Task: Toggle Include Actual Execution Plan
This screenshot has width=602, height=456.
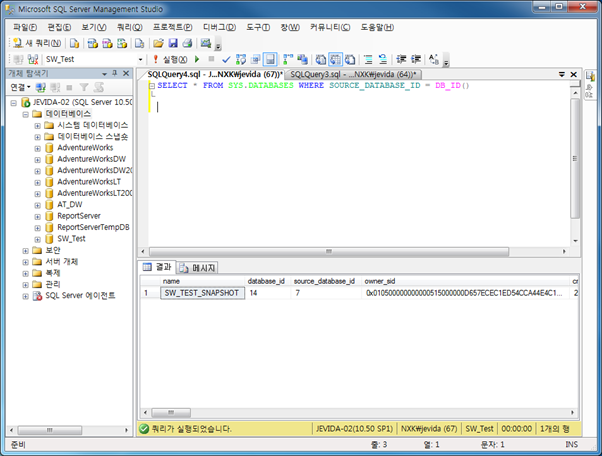Action: click(288, 59)
